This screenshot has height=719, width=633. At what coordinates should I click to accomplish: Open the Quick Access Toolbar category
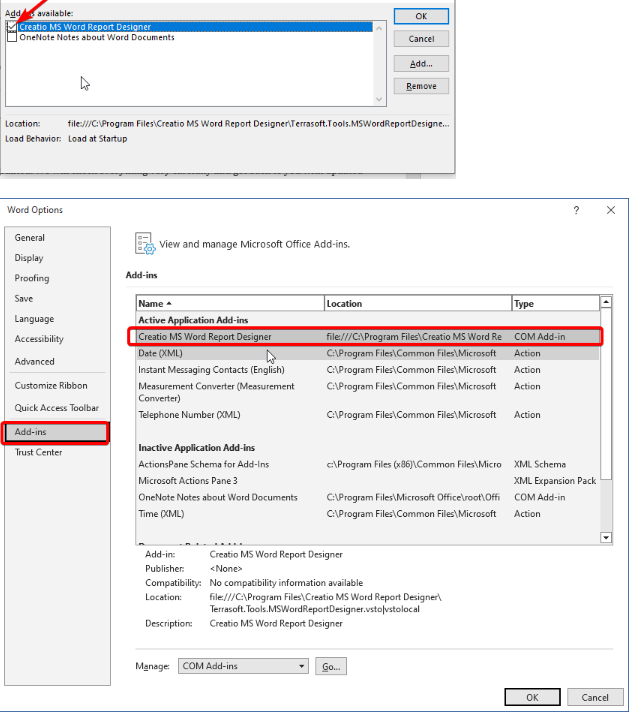[x=56, y=408]
